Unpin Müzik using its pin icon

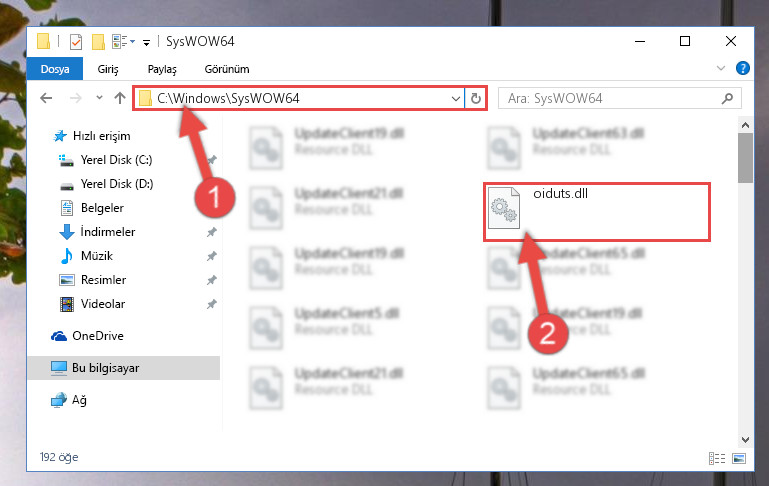pyautogui.click(x=211, y=256)
